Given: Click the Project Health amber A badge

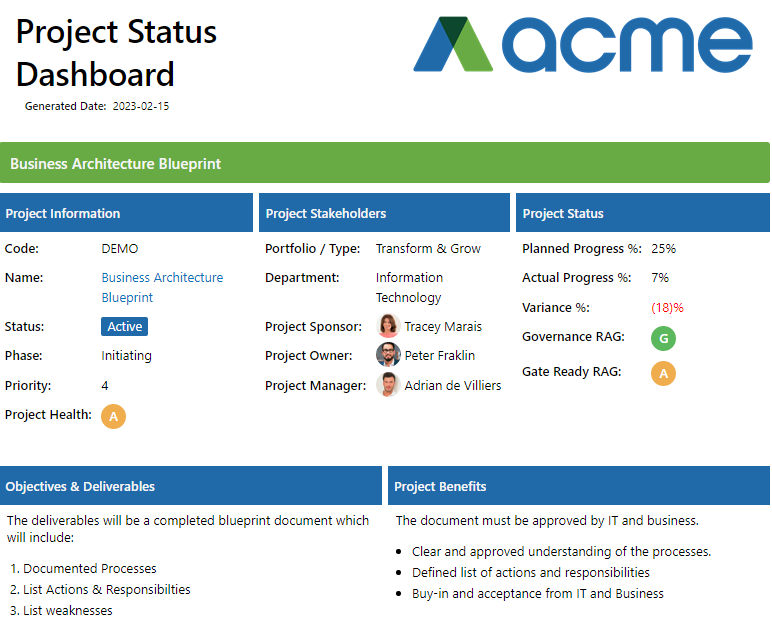Looking at the screenshot, I should click(x=113, y=417).
